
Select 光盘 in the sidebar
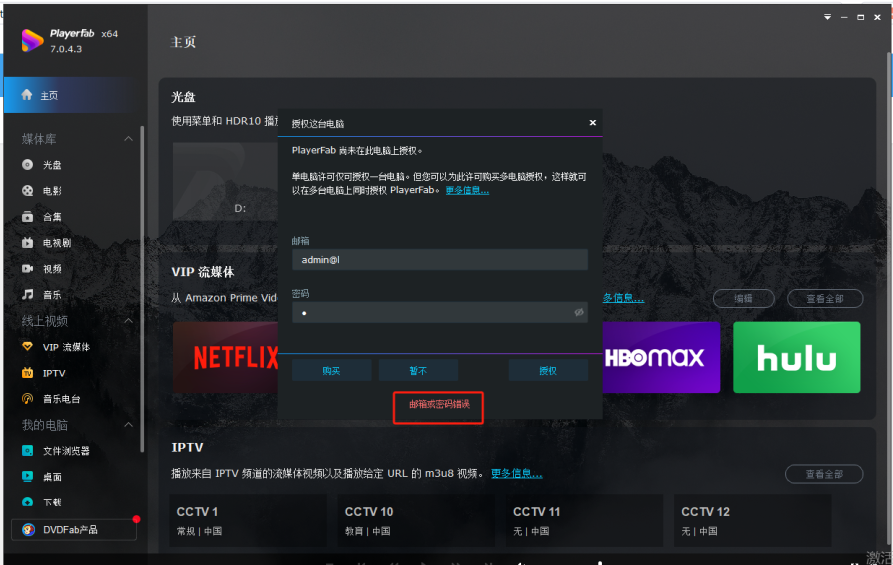pos(52,165)
